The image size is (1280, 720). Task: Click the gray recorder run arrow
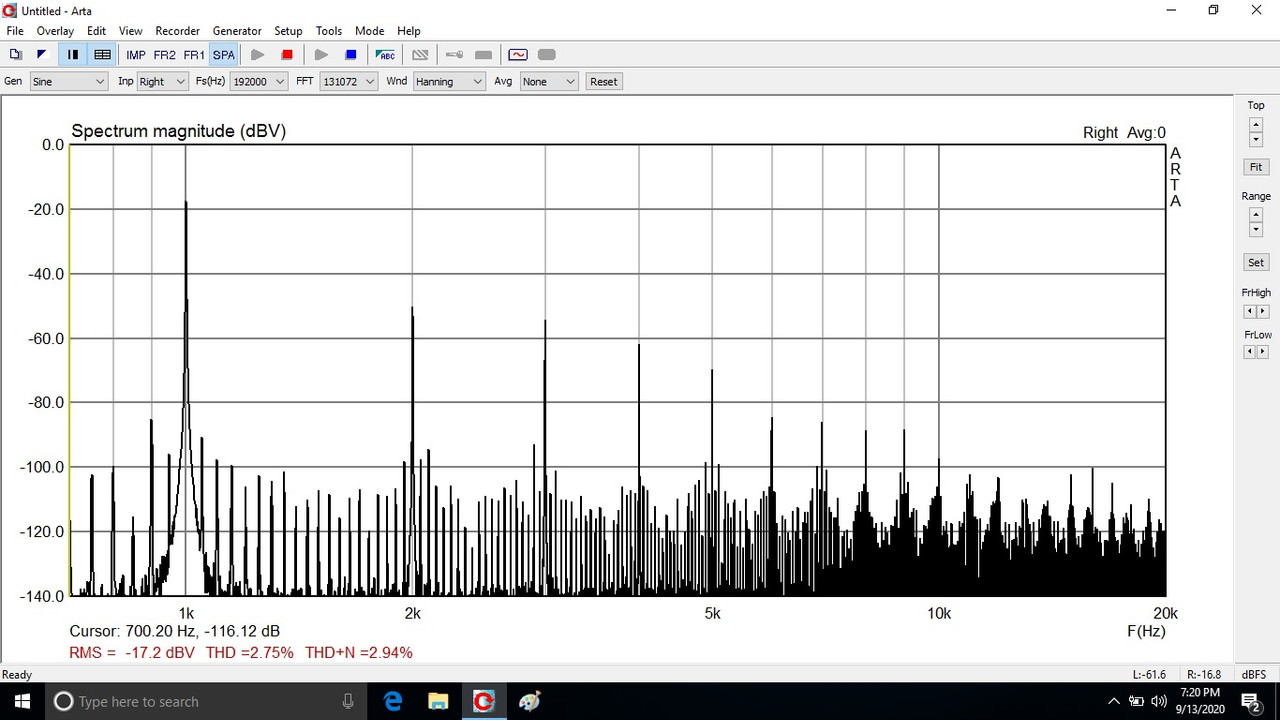[x=258, y=55]
